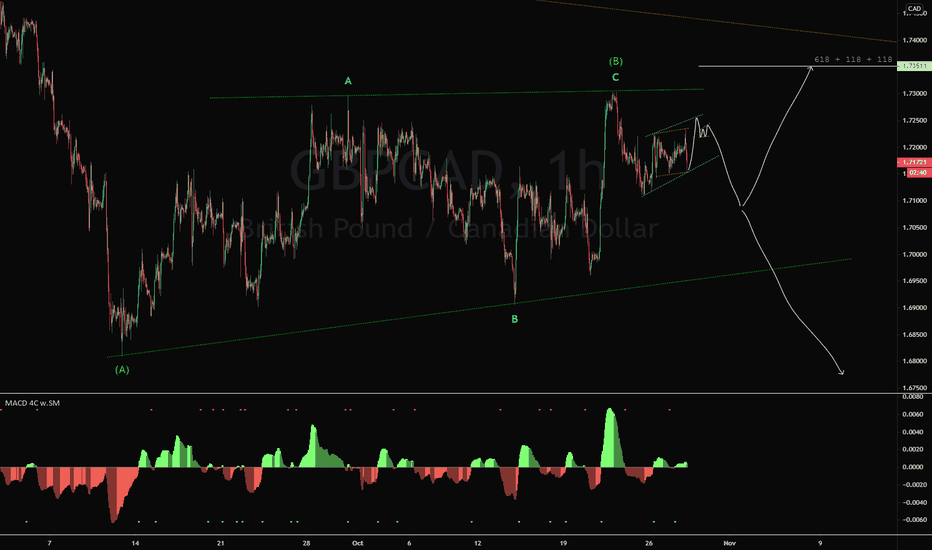
Task: Click the red current price tag 1.71721
Action: point(914,162)
